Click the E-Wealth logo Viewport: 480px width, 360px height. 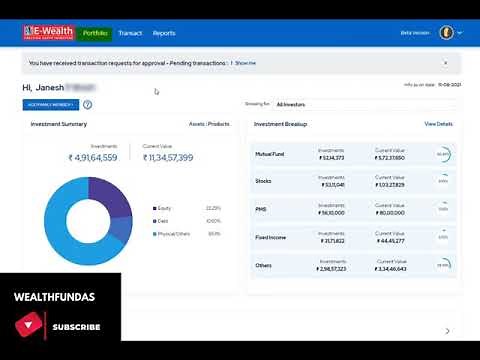coord(49,33)
